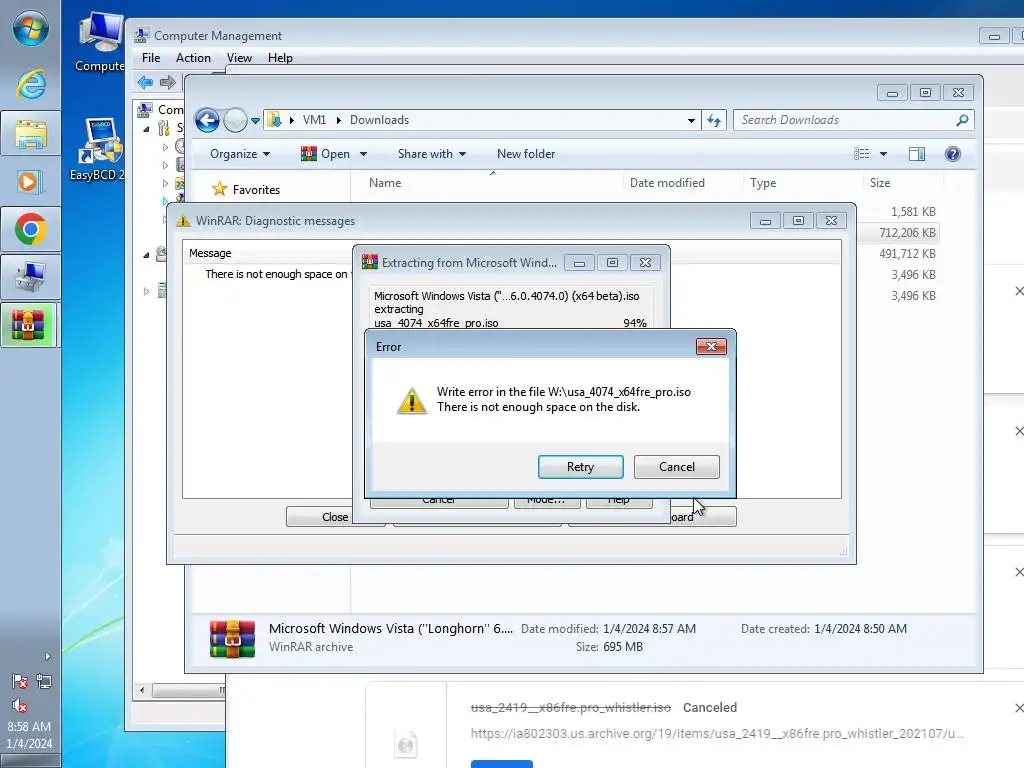
Task: Sort by Type column header
Action: 803,183
